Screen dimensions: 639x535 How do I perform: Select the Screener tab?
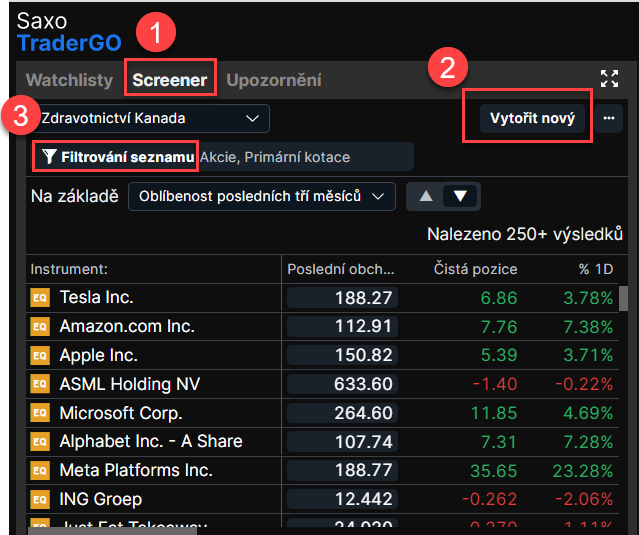(170, 80)
